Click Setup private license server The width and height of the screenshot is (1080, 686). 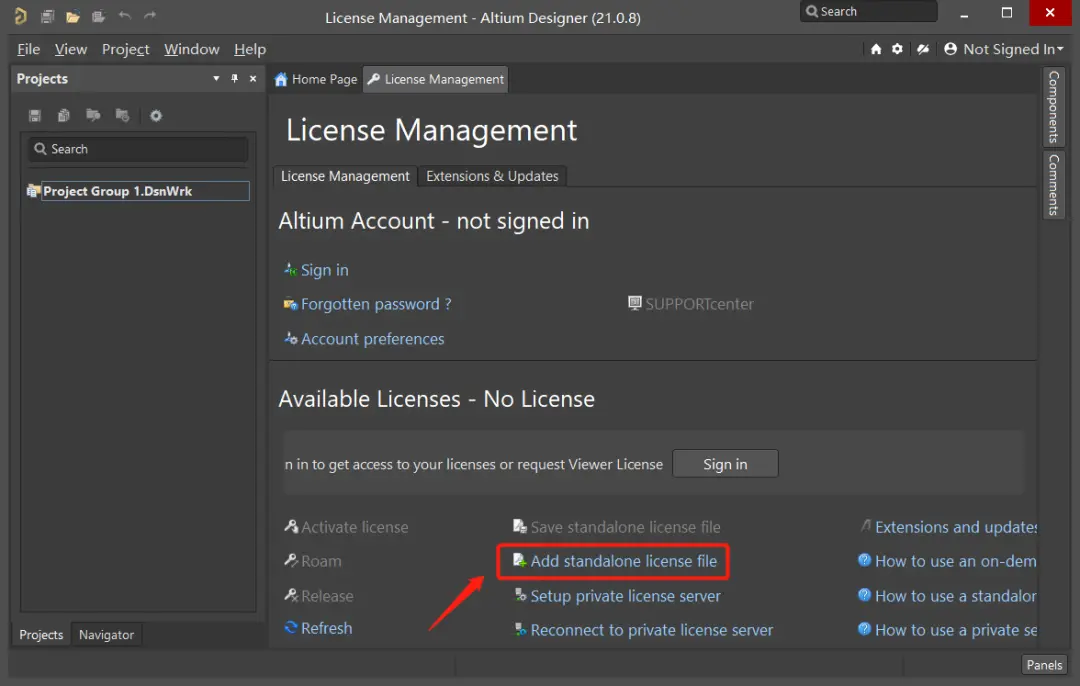pos(625,596)
